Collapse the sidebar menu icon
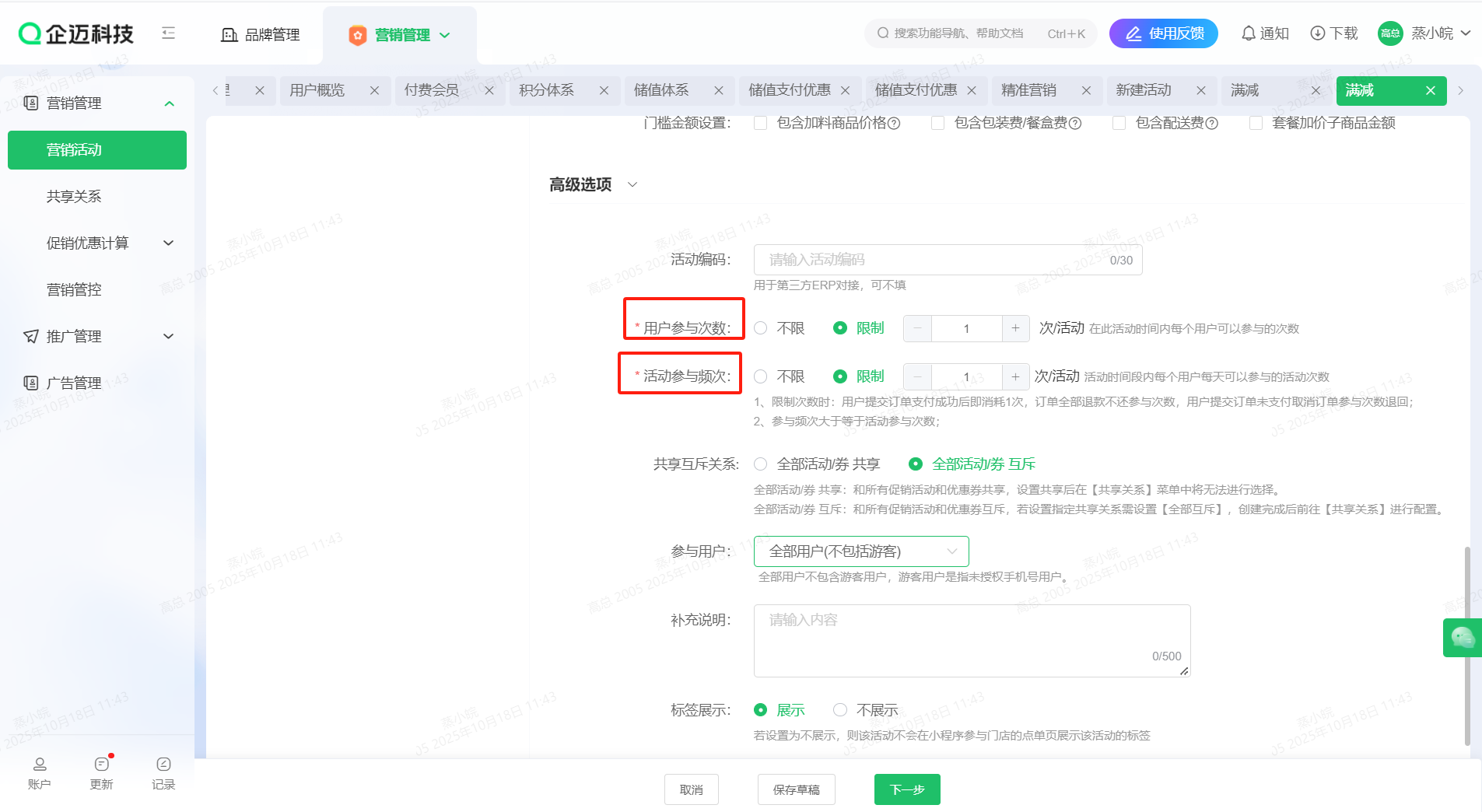The height and width of the screenshot is (812, 1482). (168, 33)
